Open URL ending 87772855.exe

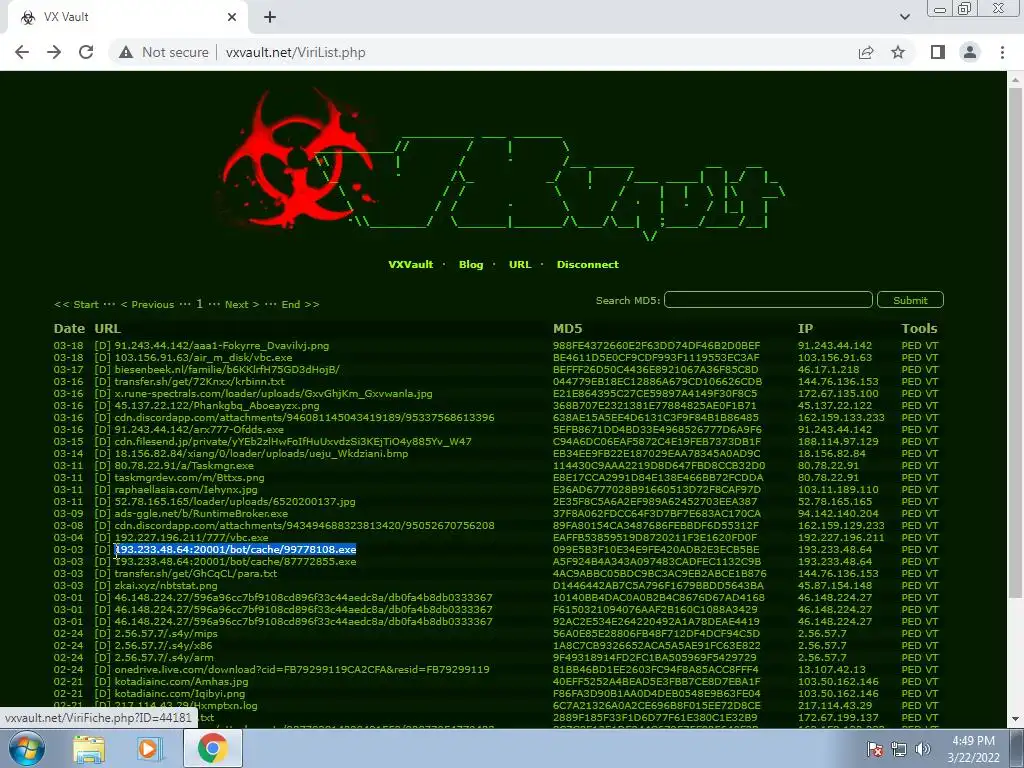click(235, 562)
